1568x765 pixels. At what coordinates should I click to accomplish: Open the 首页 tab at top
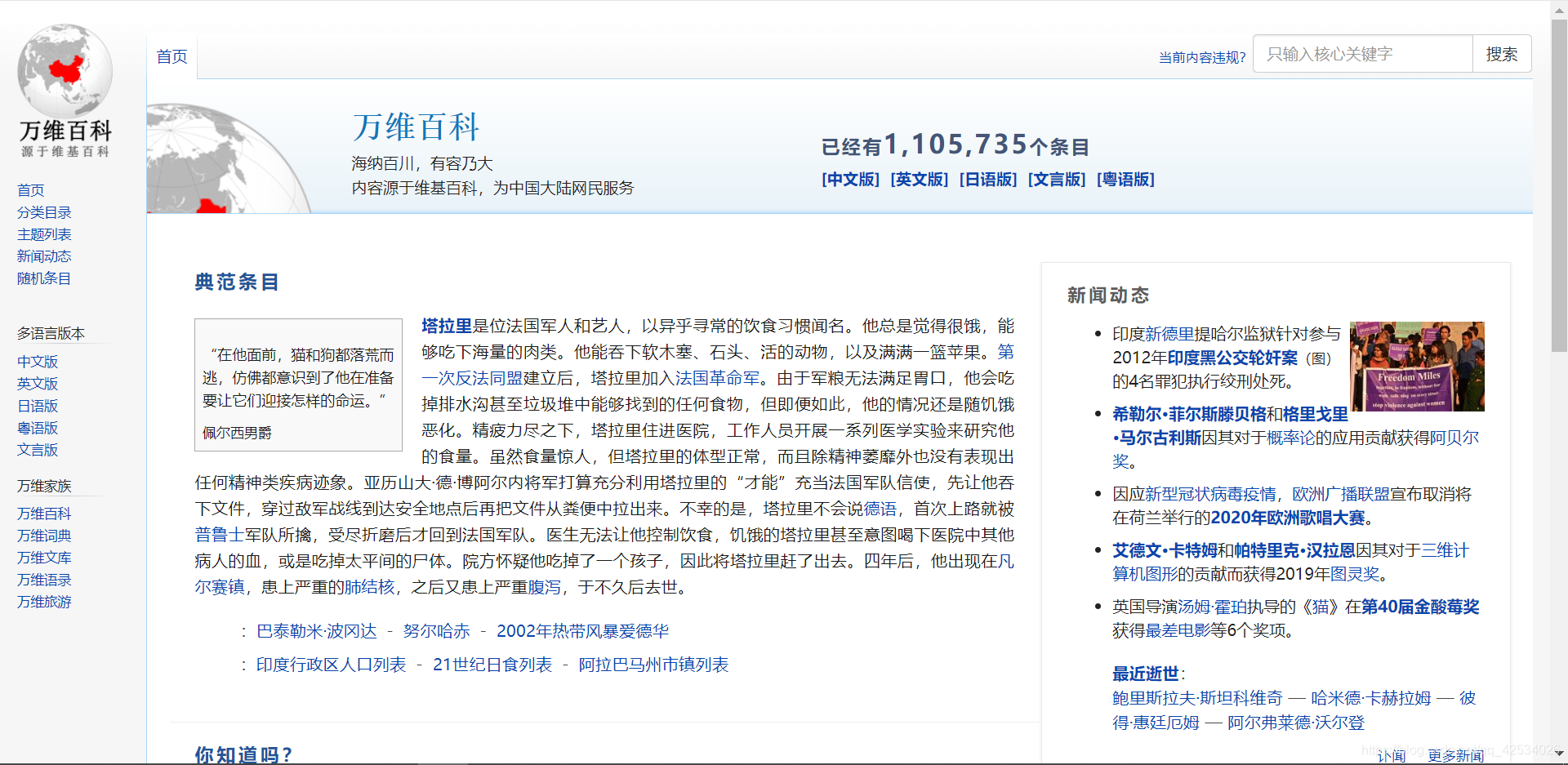(171, 56)
